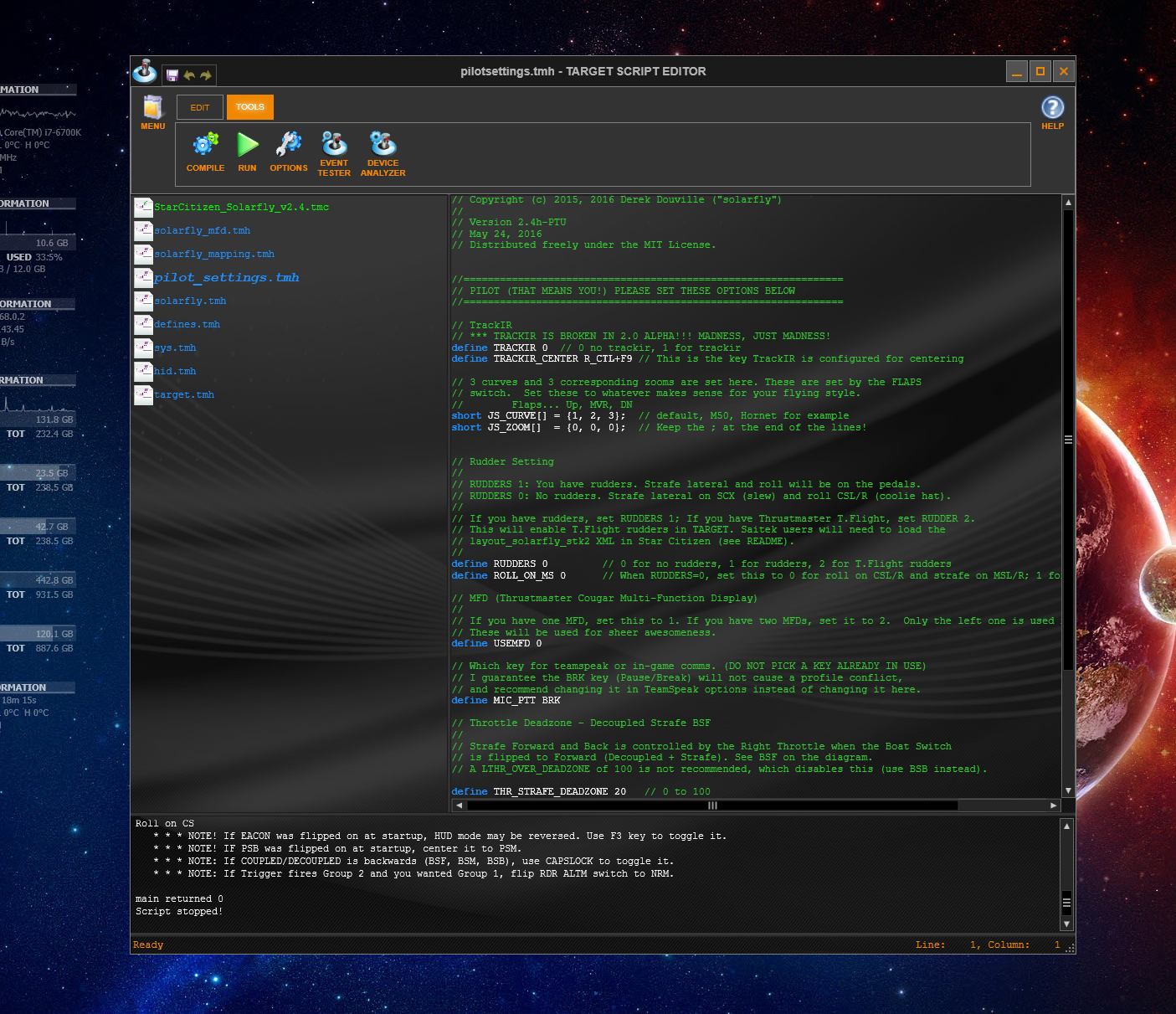Click the file icon beside hid.tmh
Image resolution: width=1176 pixels, height=1014 pixels.
click(x=144, y=371)
